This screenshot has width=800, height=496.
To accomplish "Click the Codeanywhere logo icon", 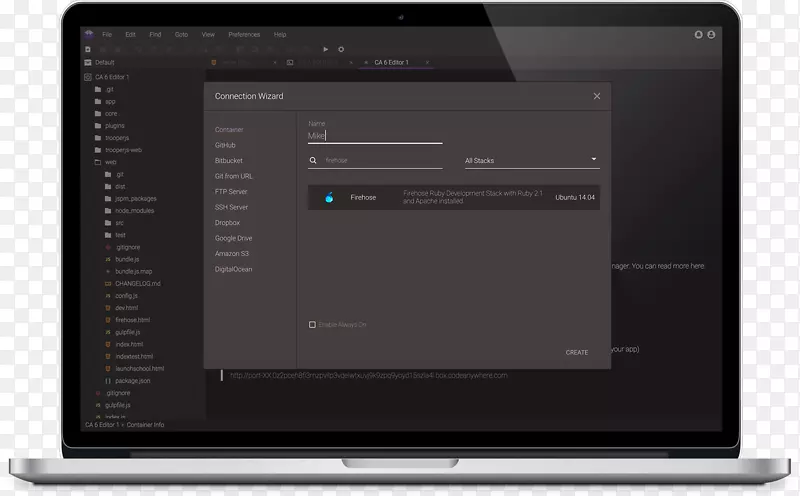I will pos(88,34).
